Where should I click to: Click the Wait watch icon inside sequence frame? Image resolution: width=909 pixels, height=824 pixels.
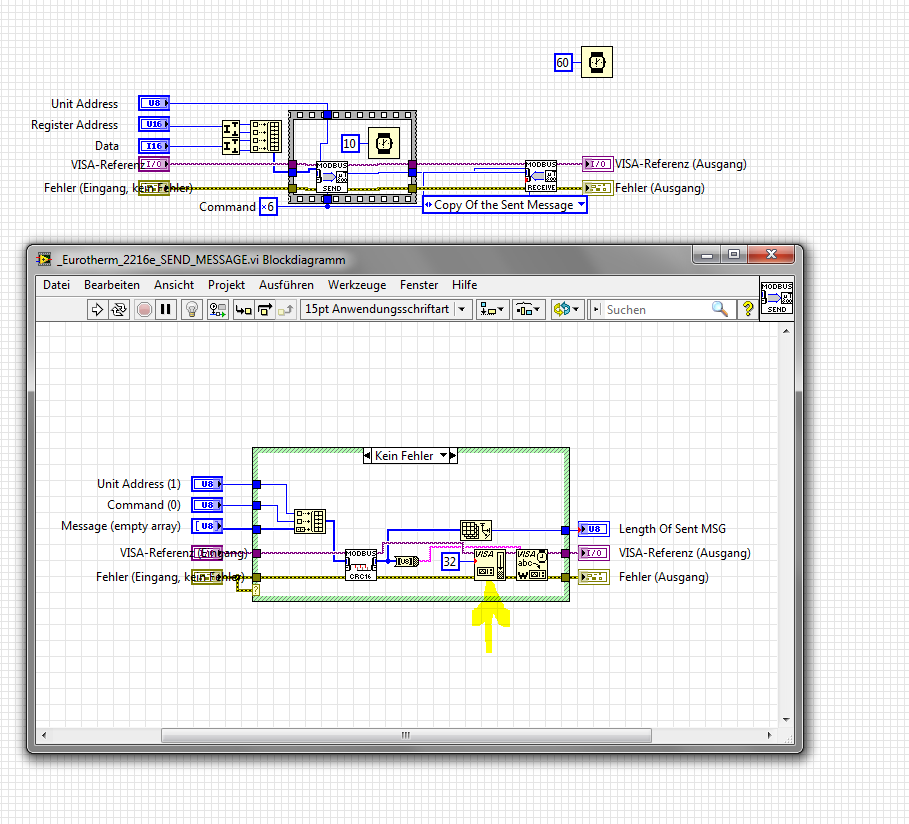click(x=384, y=143)
